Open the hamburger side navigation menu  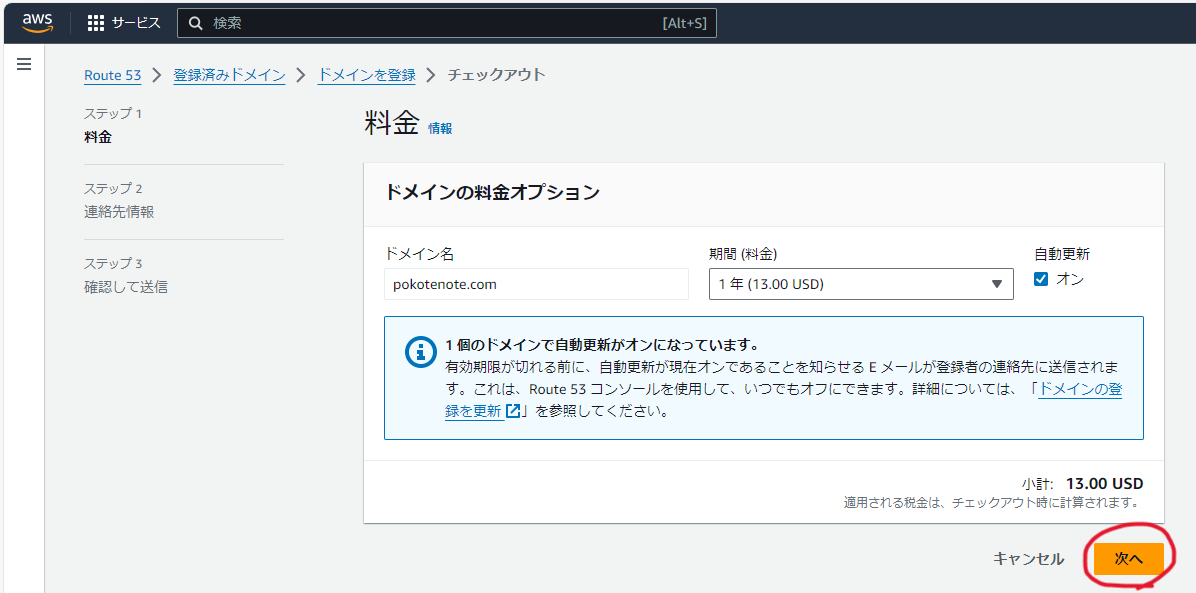(x=24, y=64)
